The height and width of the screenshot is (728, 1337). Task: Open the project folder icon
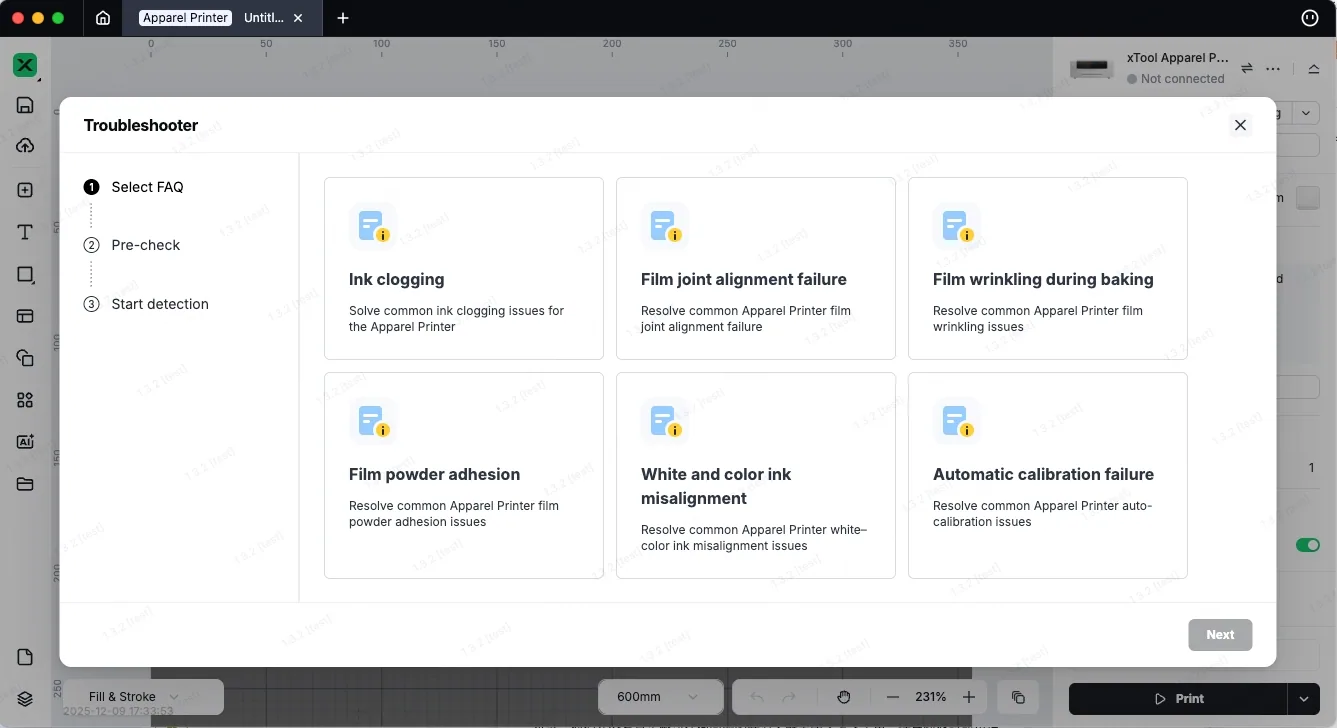coord(25,484)
